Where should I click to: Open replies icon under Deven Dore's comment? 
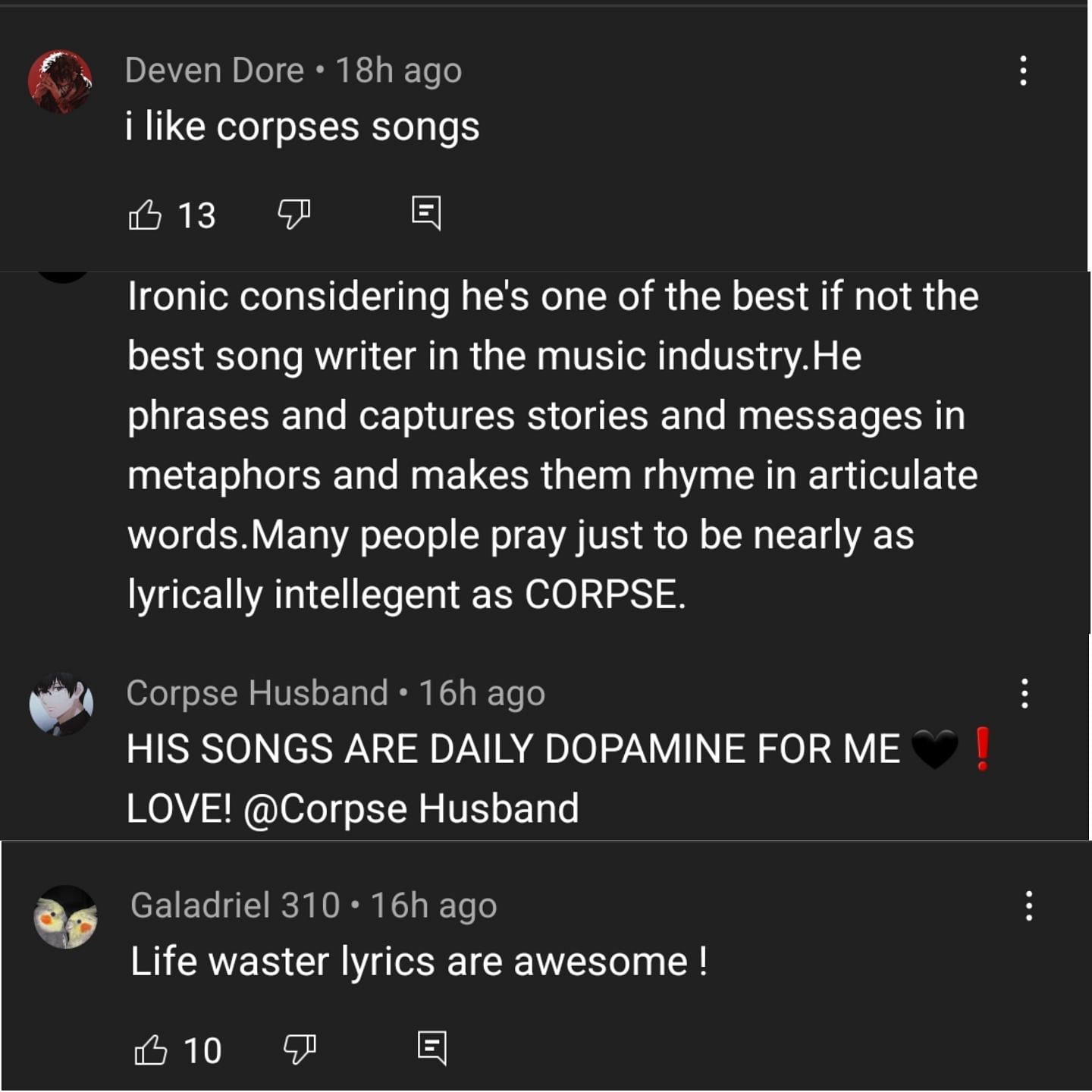click(426, 212)
